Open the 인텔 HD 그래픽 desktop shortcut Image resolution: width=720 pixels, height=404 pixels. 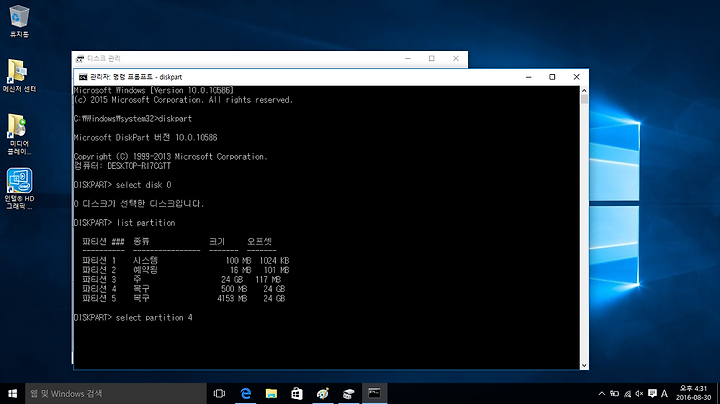(19, 189)
